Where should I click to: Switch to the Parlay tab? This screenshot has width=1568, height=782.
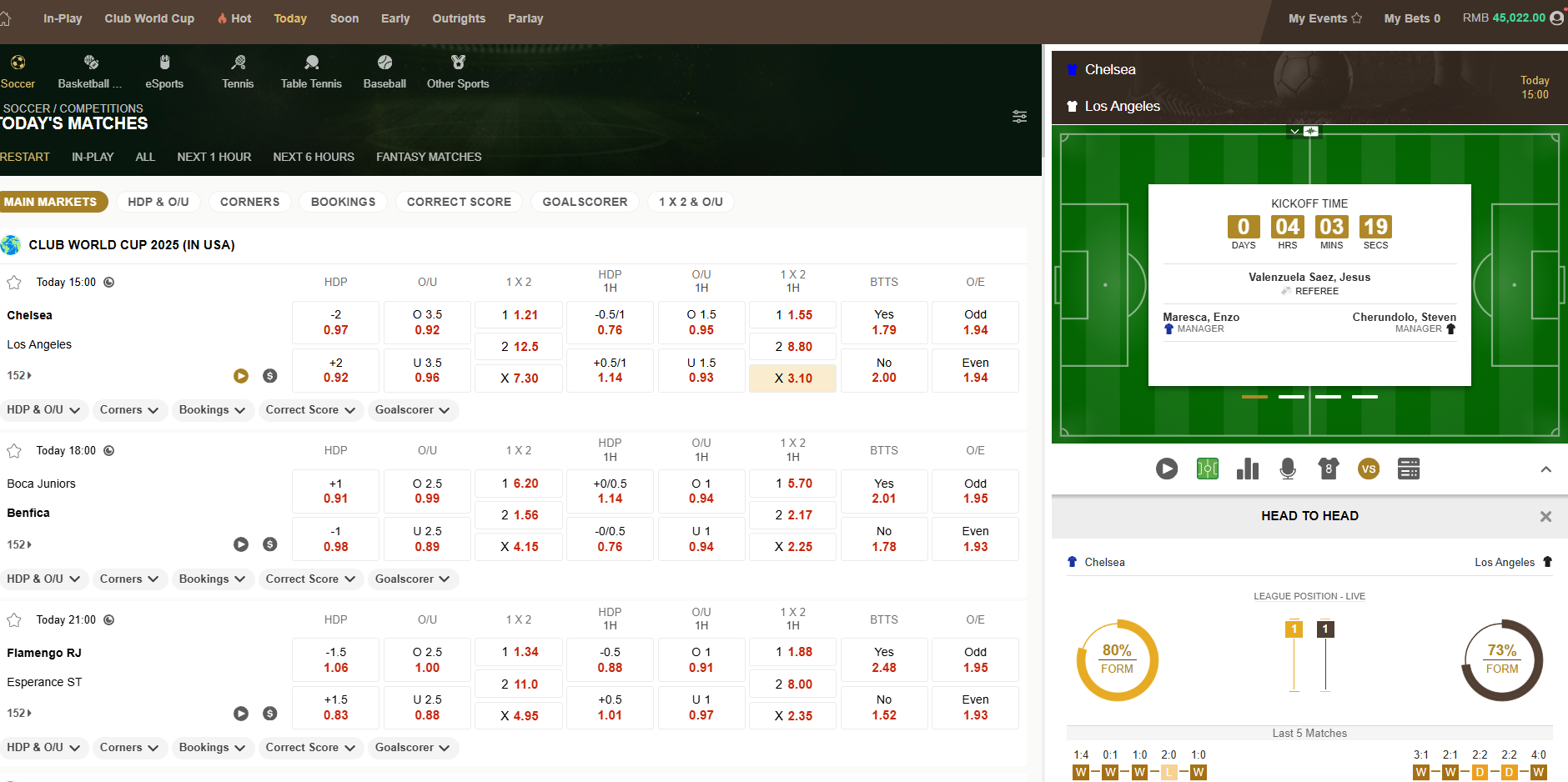coord(525,18)
